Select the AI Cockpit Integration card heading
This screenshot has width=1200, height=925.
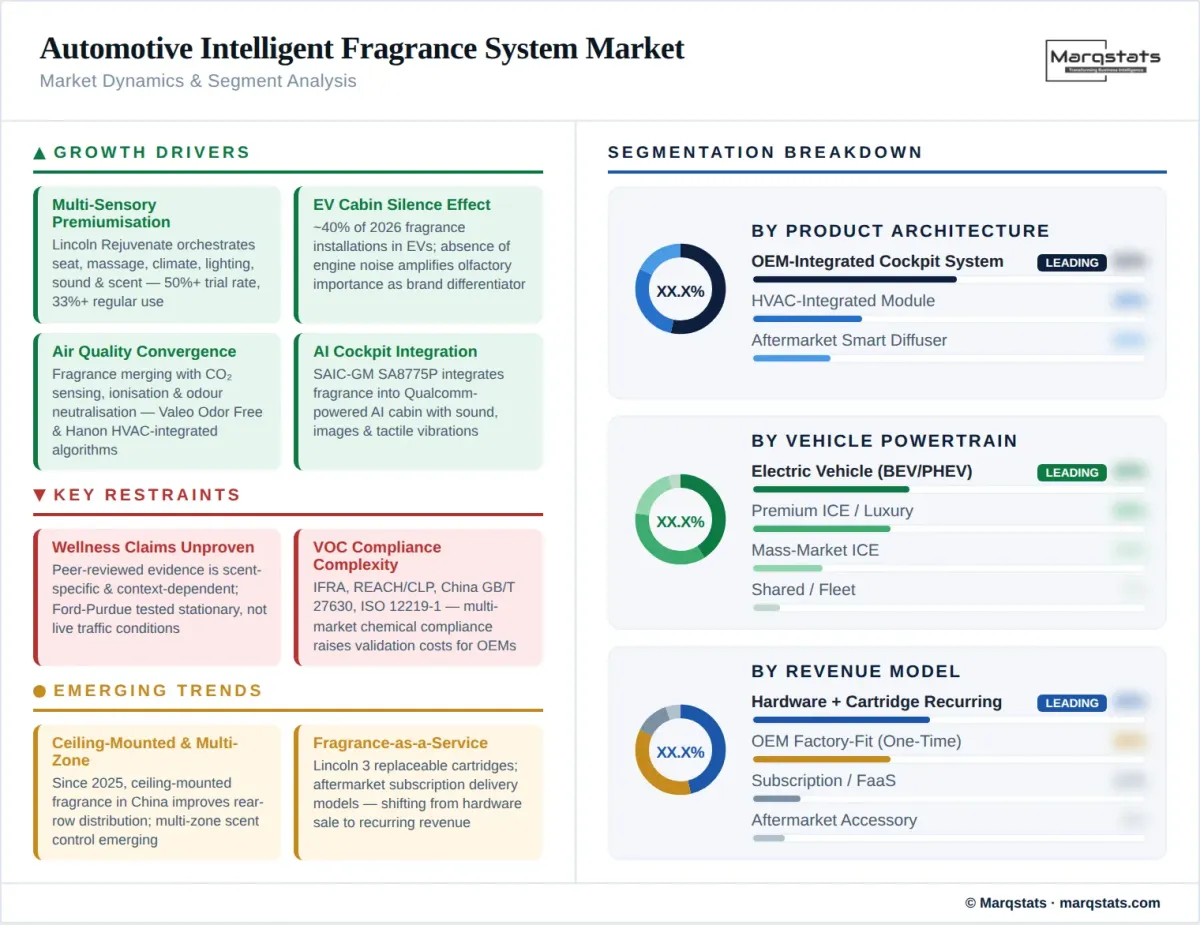click(x=395, y=352)
